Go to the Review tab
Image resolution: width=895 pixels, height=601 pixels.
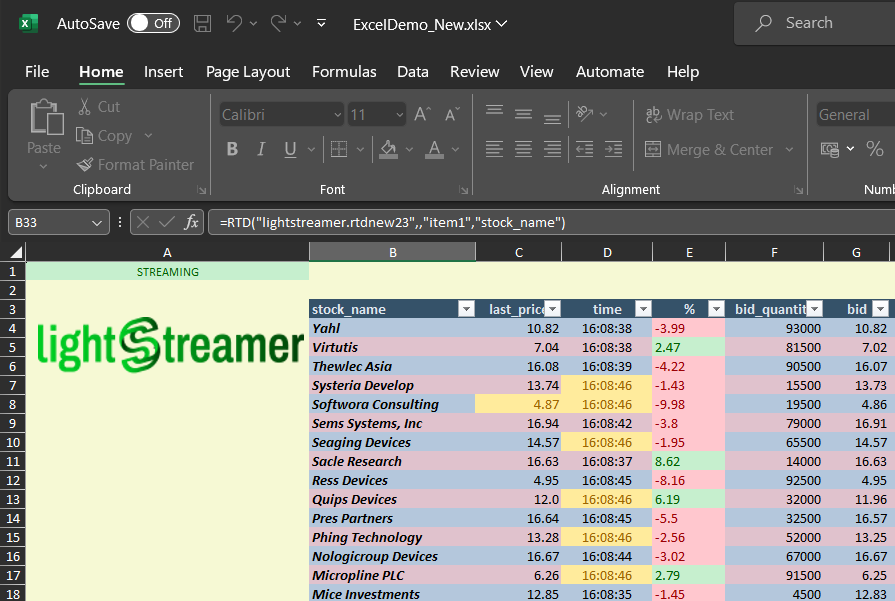click(x=474, y=72)
